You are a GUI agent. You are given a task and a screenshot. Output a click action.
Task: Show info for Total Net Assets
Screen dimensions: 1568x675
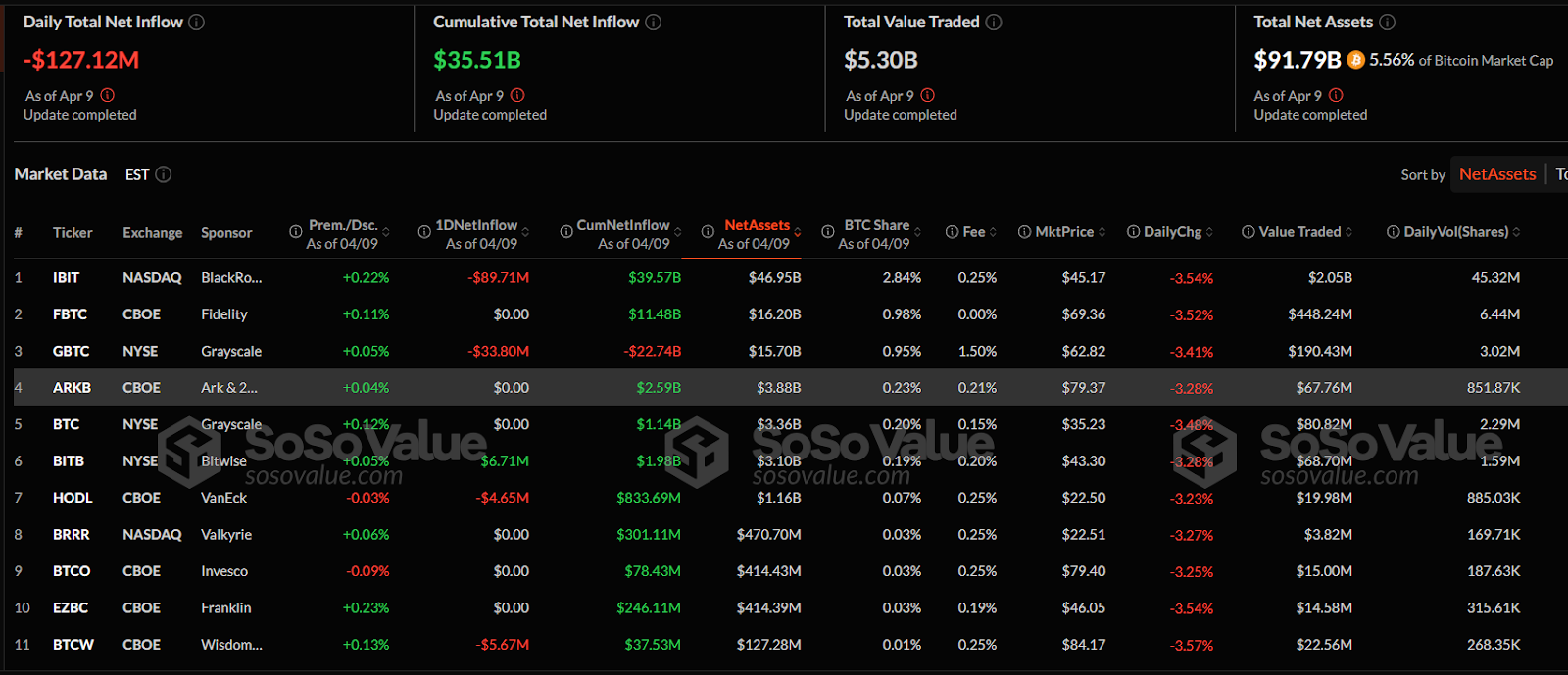[1387, 22]
